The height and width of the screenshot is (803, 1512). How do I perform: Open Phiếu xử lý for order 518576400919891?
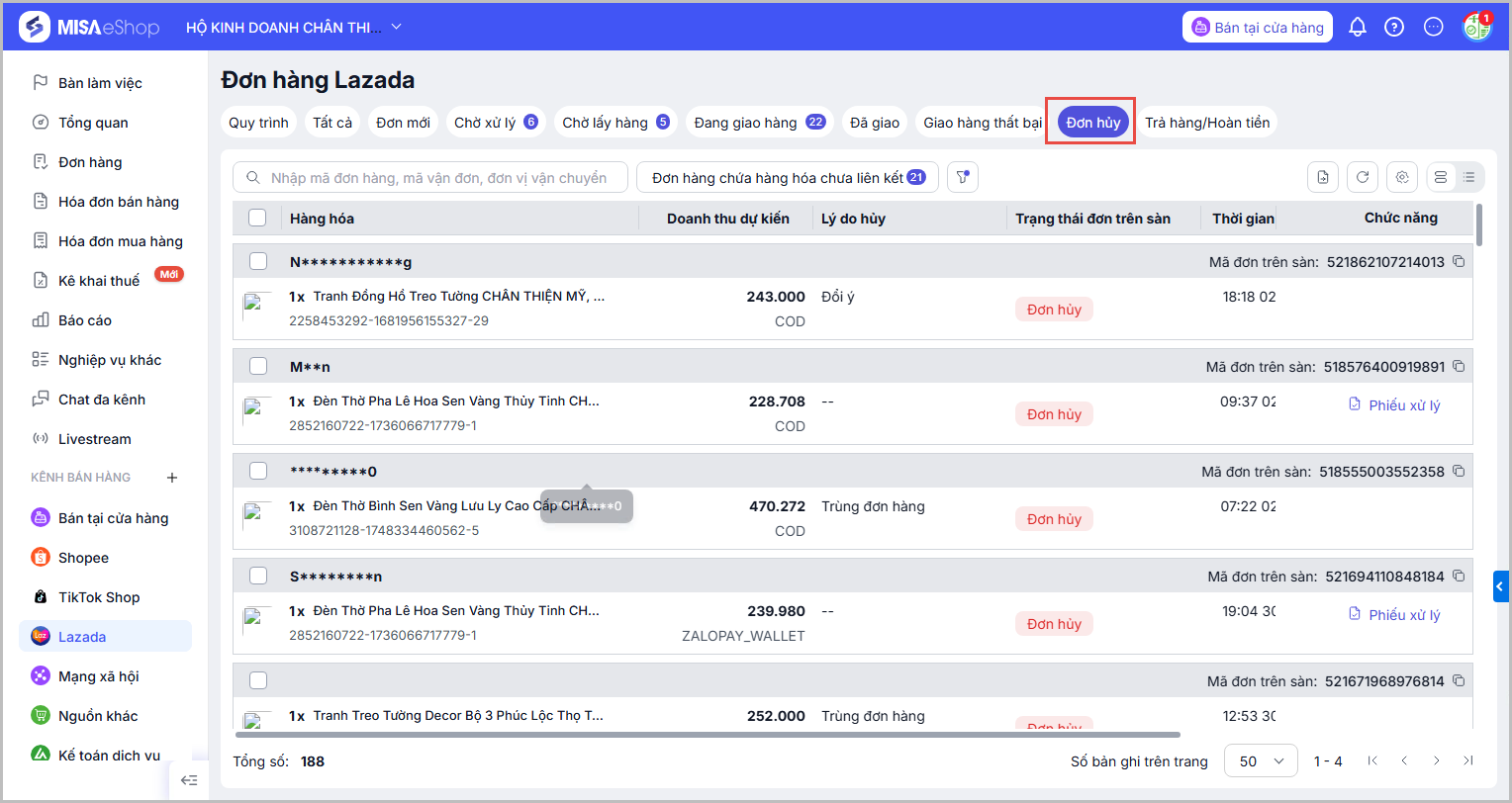[x=1394, y=405]
